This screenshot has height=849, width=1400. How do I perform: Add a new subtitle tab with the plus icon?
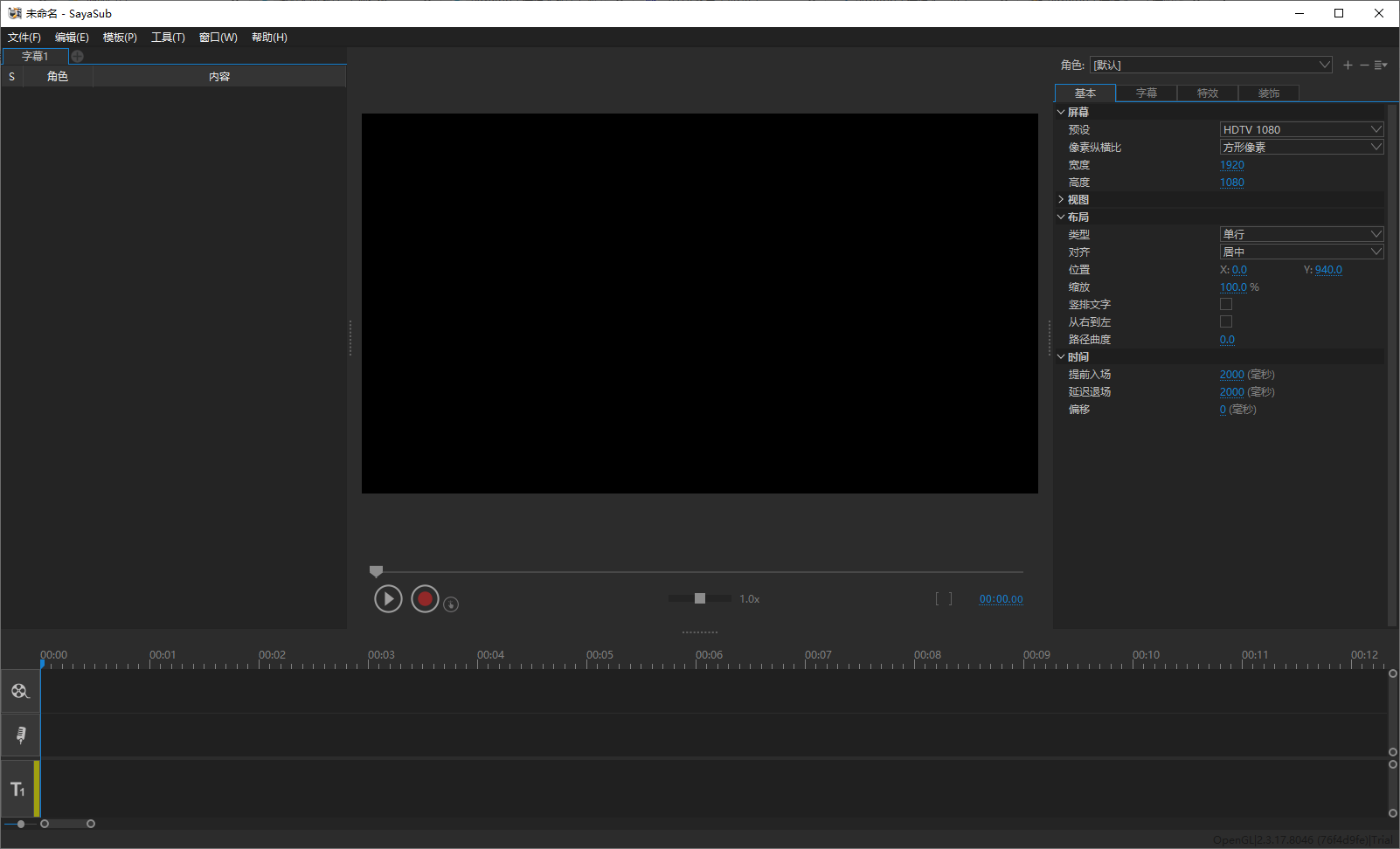point(77,56)
